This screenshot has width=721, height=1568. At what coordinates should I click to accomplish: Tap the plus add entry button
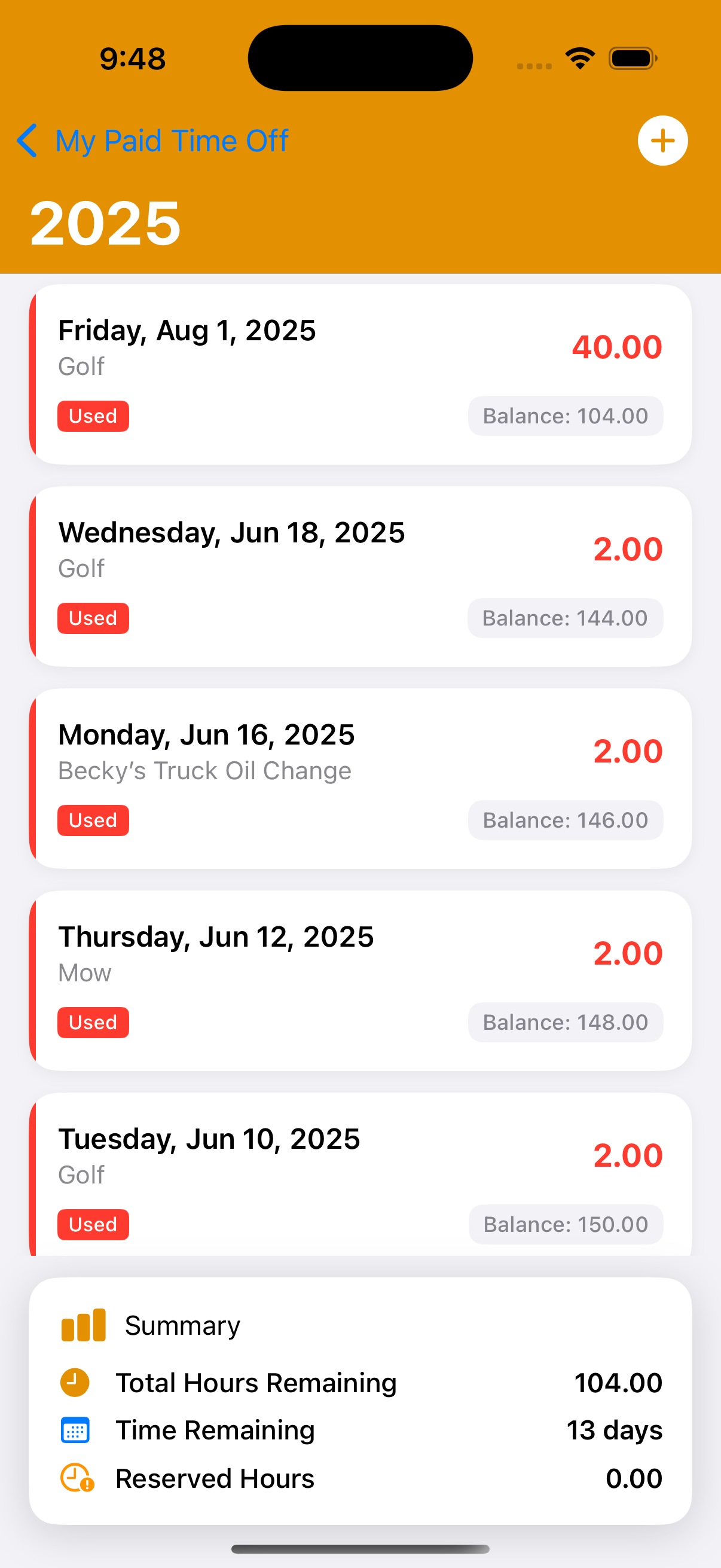tap(662, 141)
